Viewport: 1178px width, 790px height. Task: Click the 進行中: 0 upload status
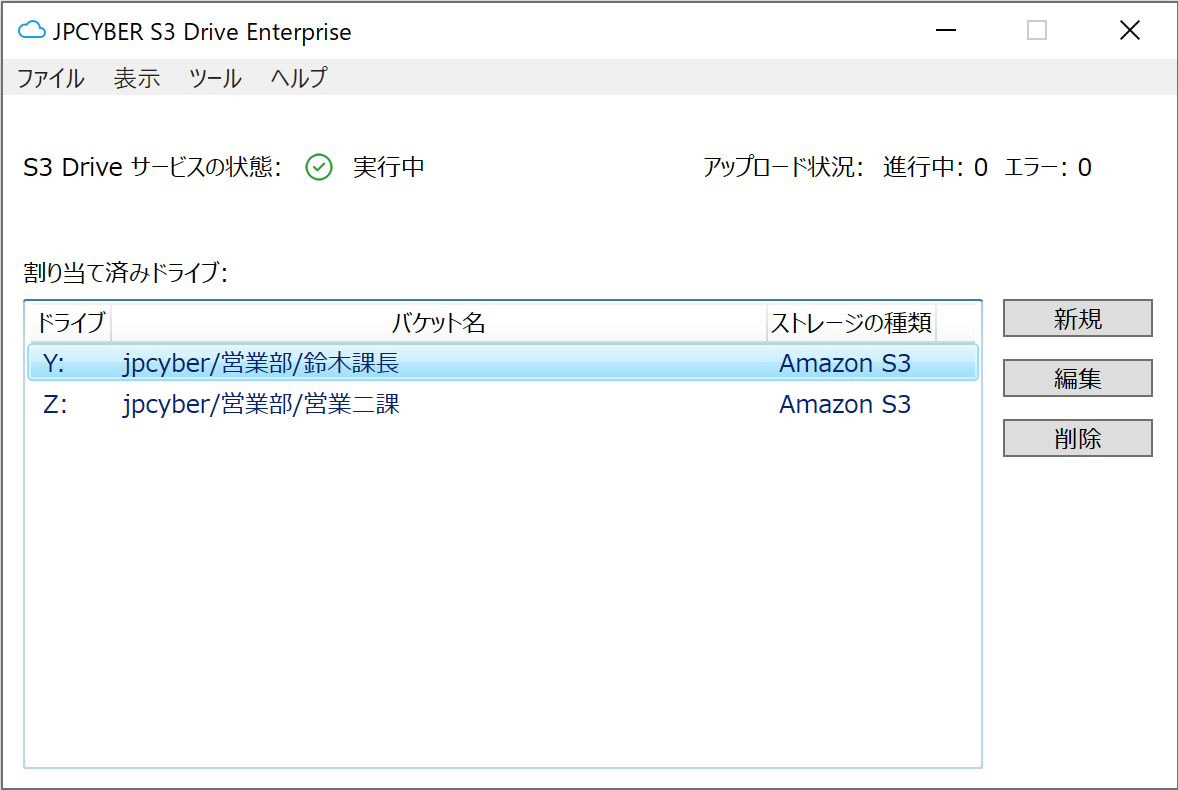935,167
